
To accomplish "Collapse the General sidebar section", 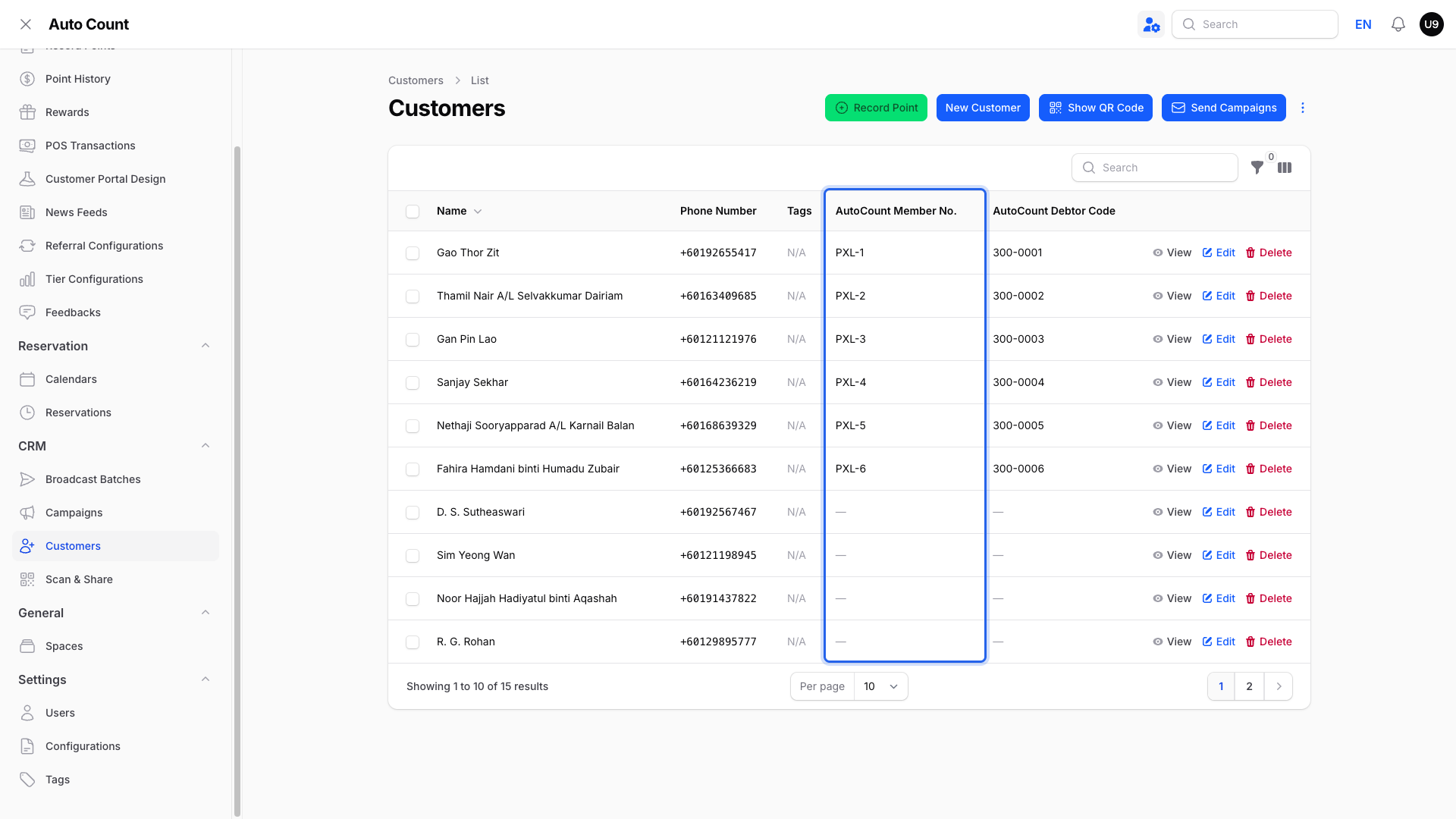I will pyautogui.click(x=206, y=613).
